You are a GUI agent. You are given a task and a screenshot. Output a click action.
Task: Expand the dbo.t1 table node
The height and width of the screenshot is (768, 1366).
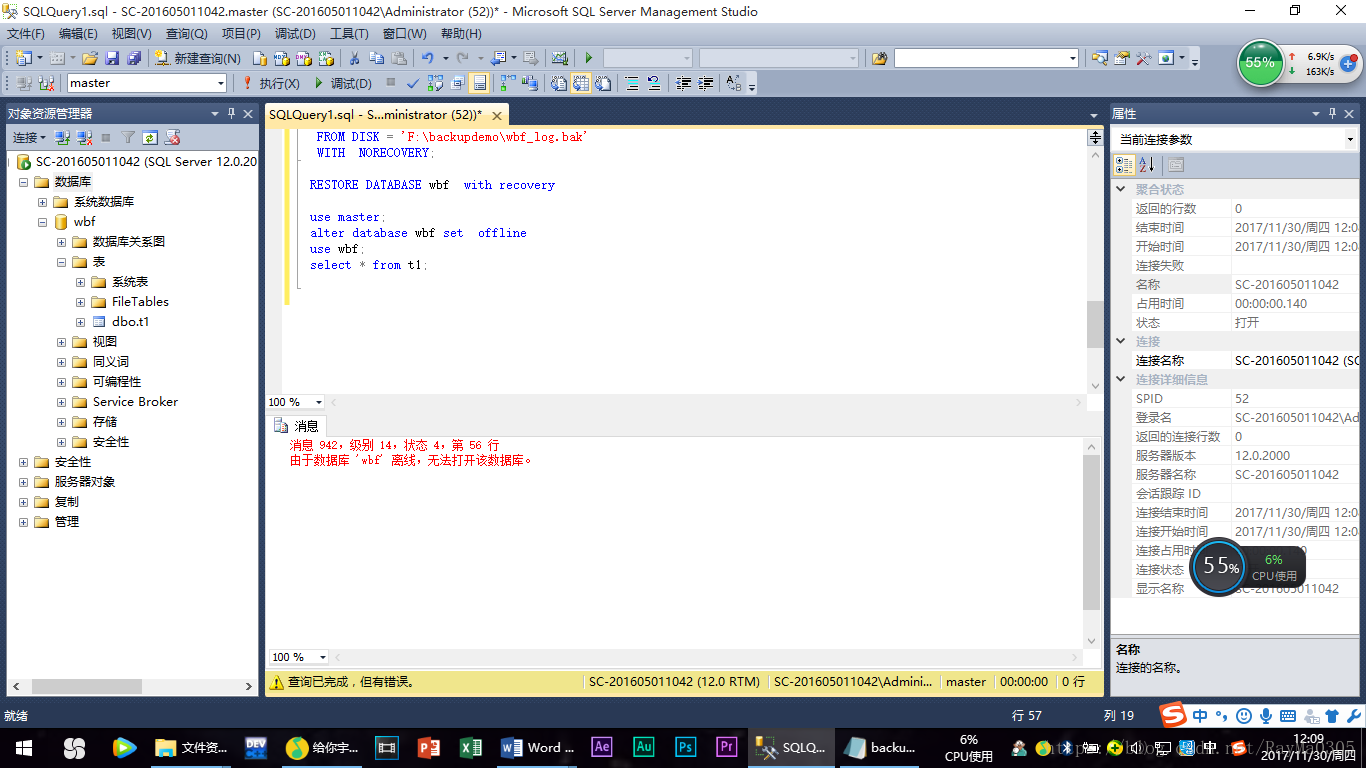[80, 322]
